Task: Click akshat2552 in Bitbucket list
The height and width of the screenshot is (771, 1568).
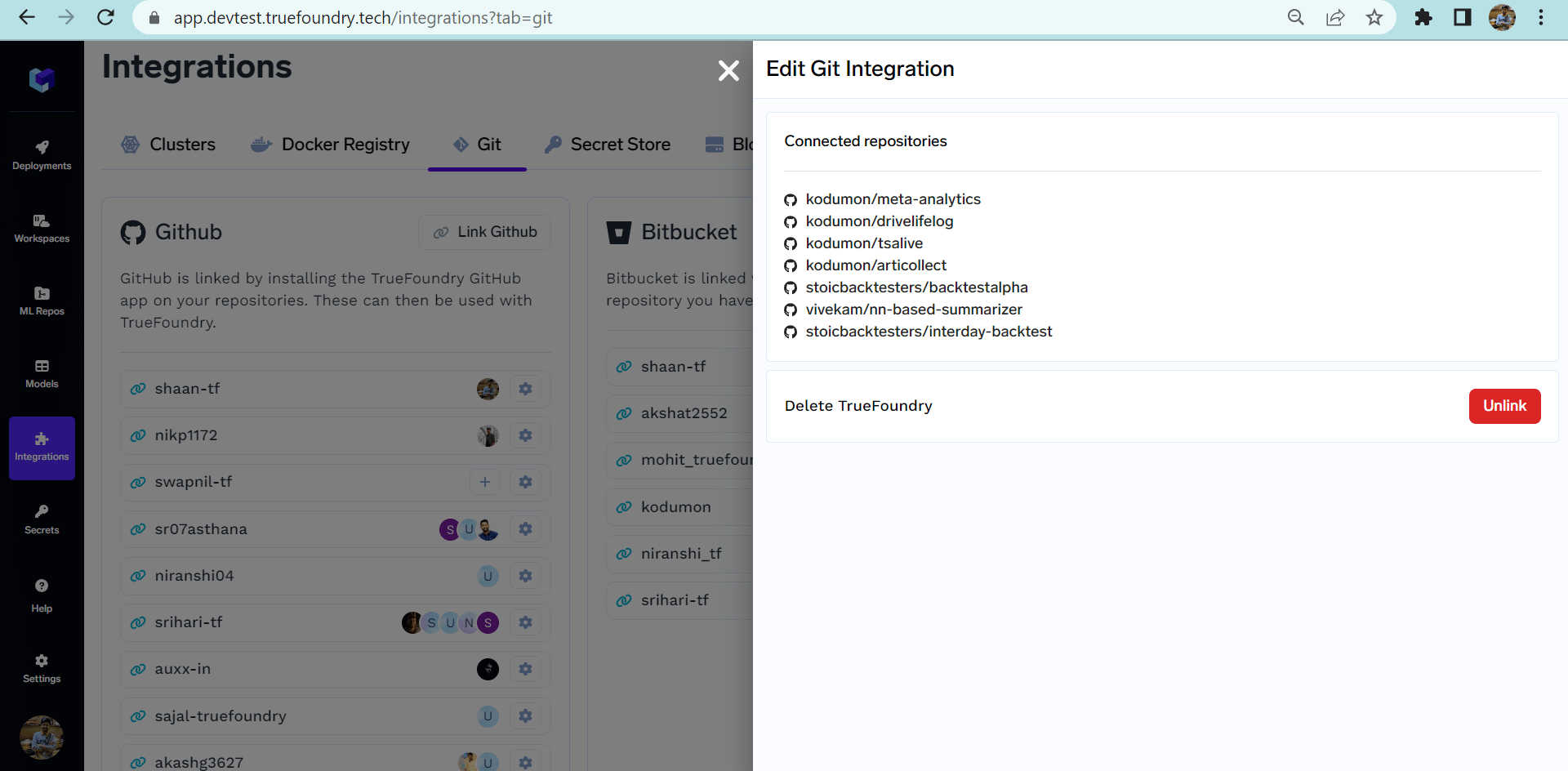Action: click(x=684, y=413)
